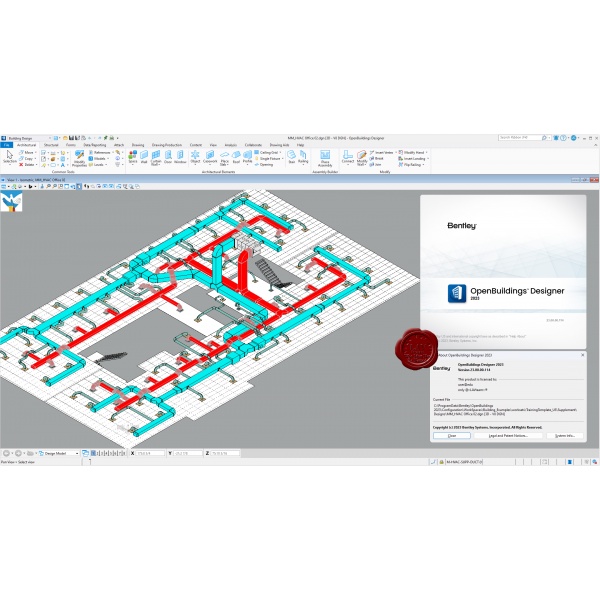Screen dimensions: 600x600
Task: Click the Opening tool
Action: (x=264, y=165)
